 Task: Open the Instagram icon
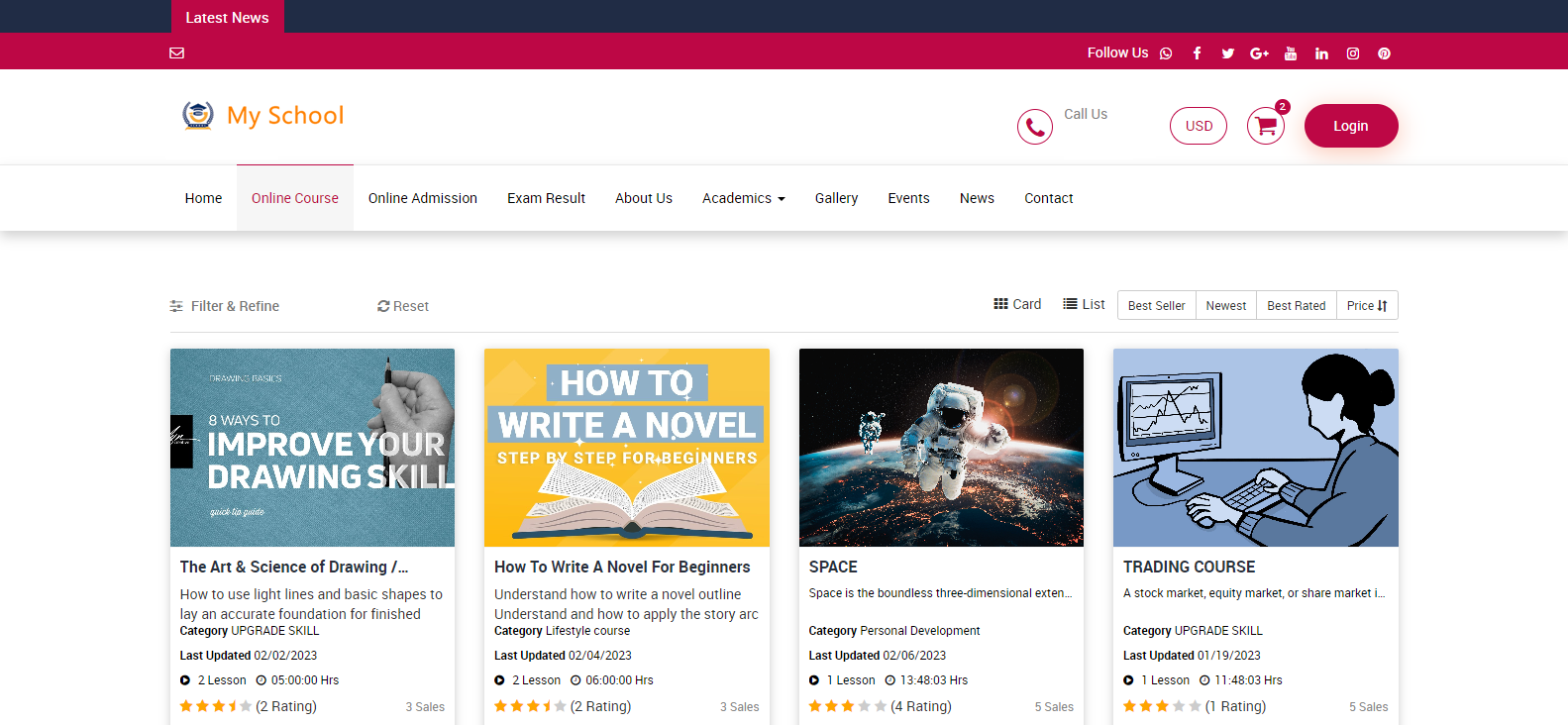pos(1353,53)
